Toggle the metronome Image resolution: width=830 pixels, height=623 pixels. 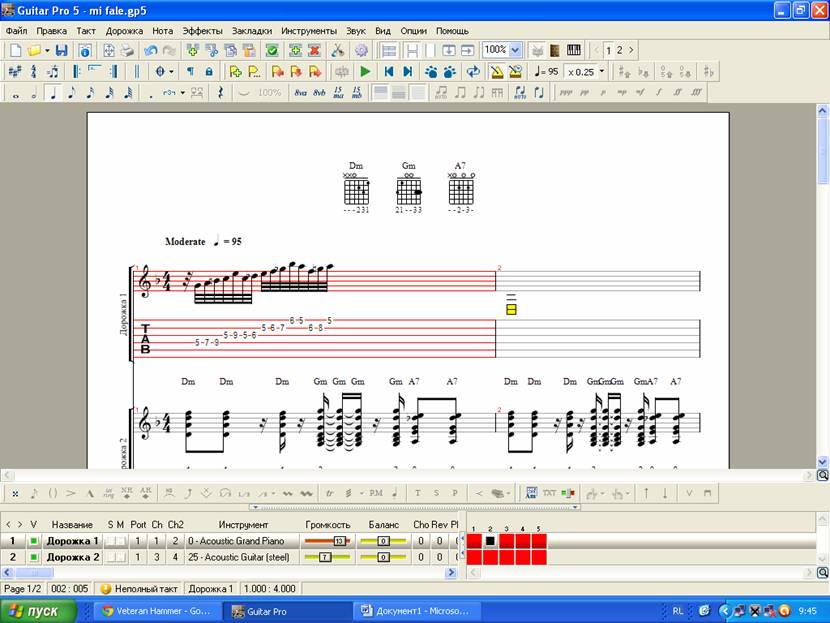497,71
